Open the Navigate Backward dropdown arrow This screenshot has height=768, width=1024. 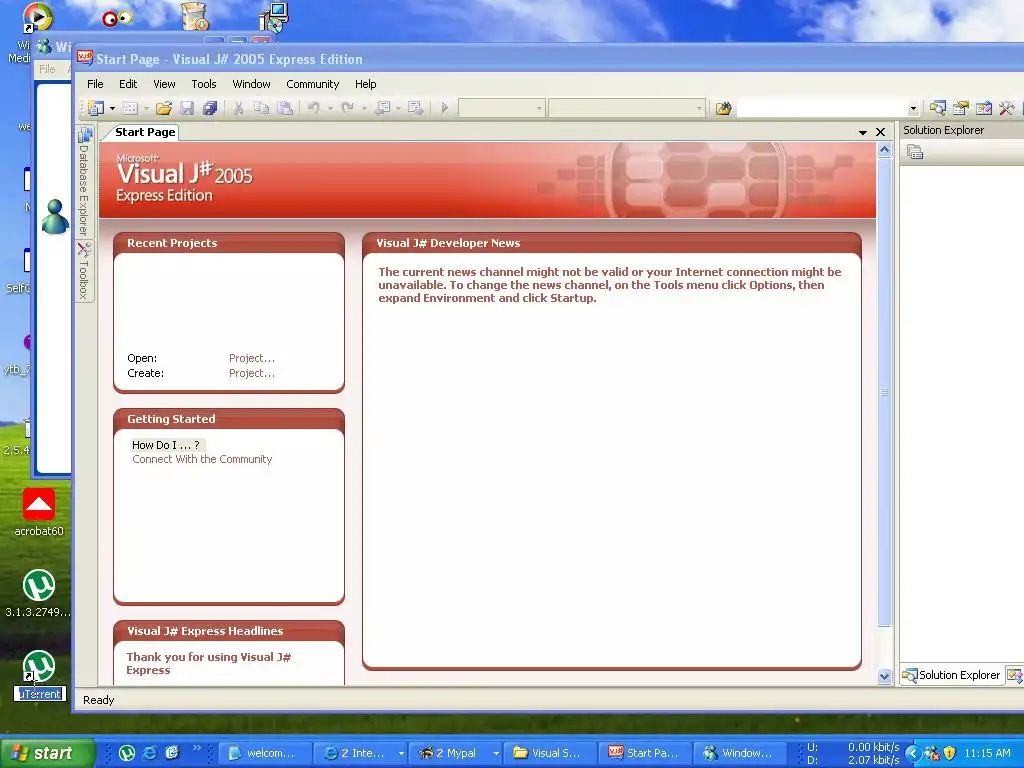coord(398,108)
